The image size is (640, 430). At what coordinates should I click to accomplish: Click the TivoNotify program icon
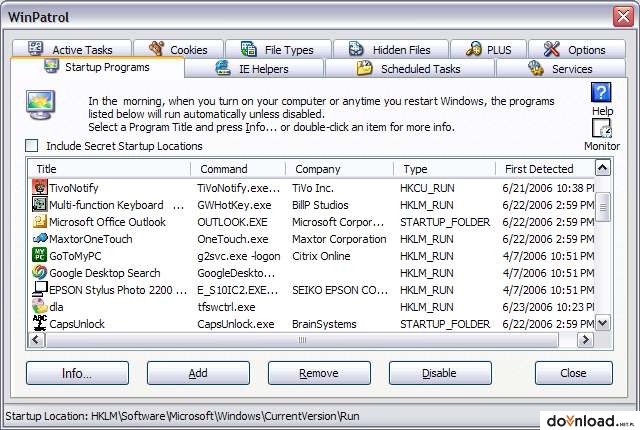pos(40,187)
